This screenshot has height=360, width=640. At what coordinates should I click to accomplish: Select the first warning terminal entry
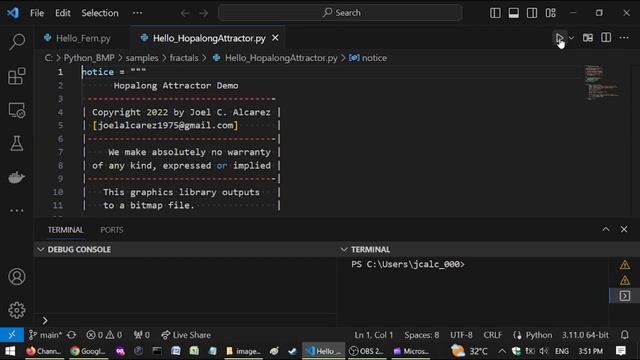click(624, 265)
